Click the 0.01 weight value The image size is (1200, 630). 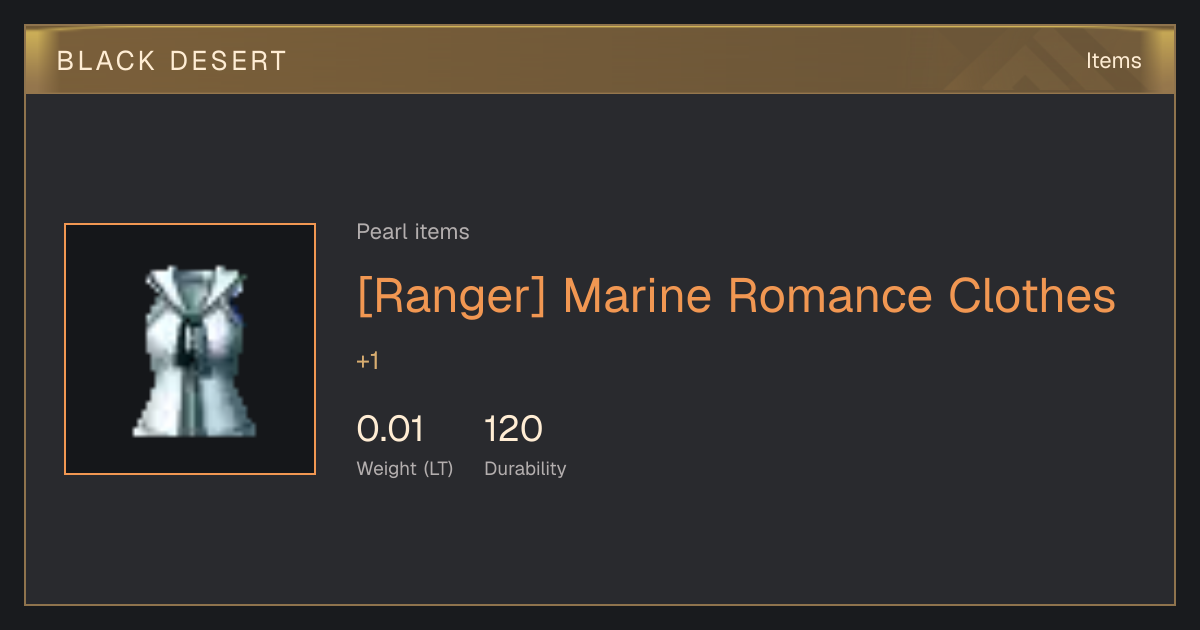(390, 429)
